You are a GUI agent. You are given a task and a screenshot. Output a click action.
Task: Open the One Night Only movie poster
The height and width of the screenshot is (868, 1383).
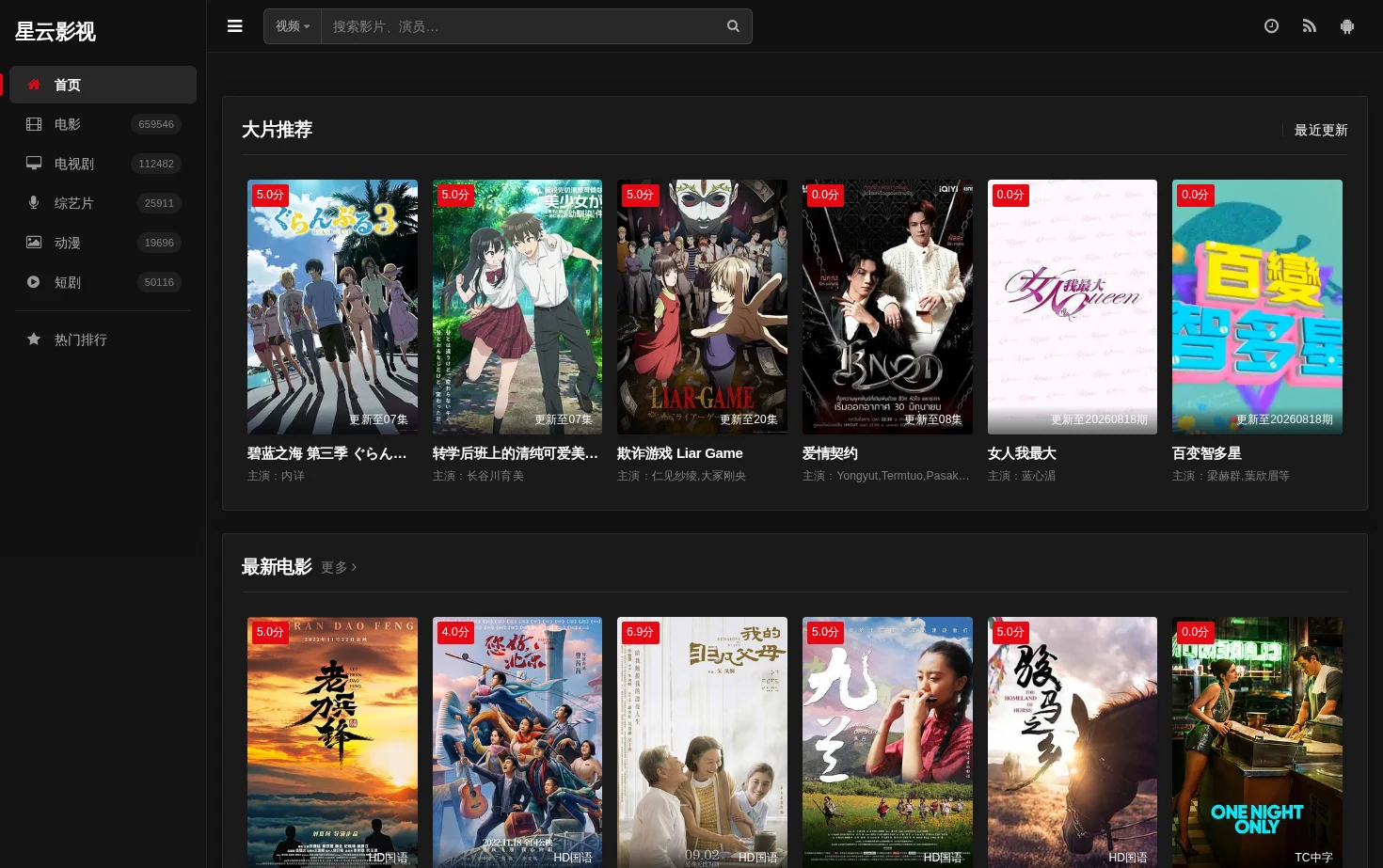pos(1257,742)
